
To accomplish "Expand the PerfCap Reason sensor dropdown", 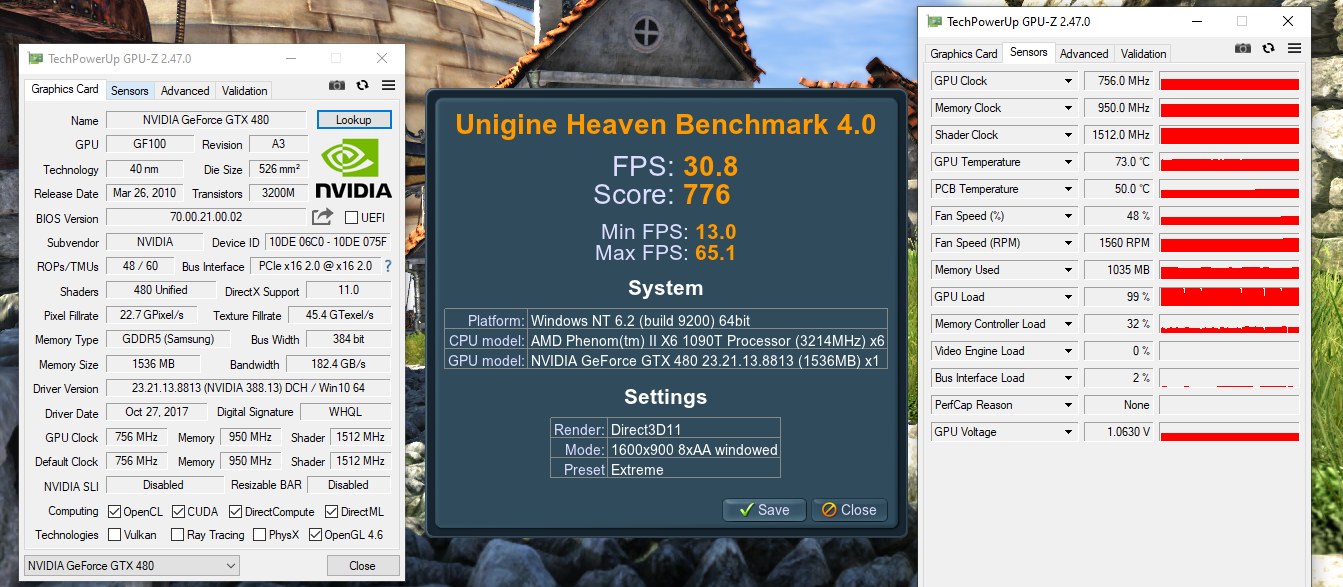I will (x=1068, y=405).
